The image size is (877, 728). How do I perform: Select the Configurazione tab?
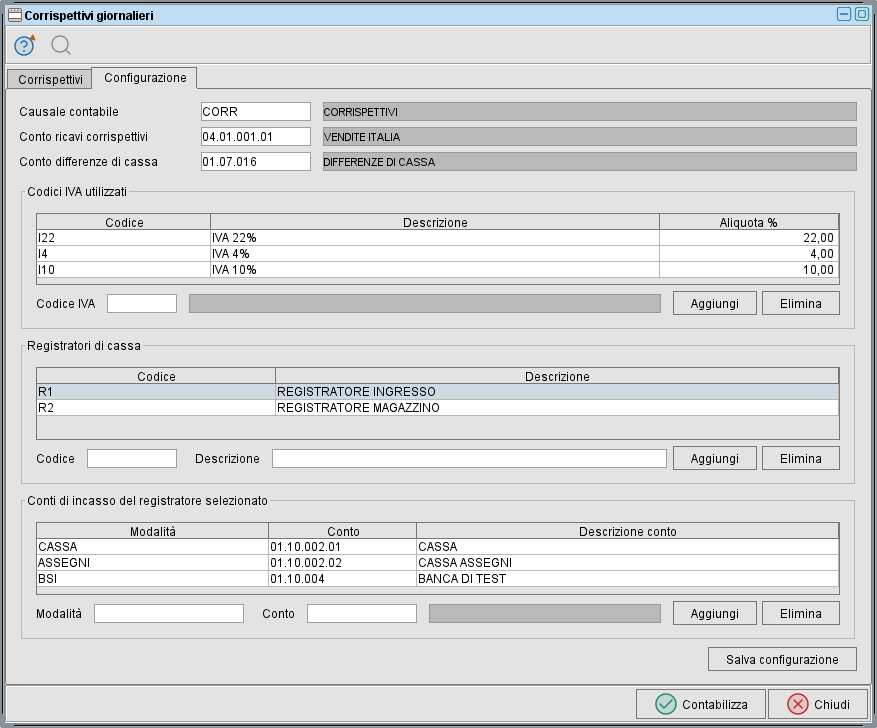(145, 78)
